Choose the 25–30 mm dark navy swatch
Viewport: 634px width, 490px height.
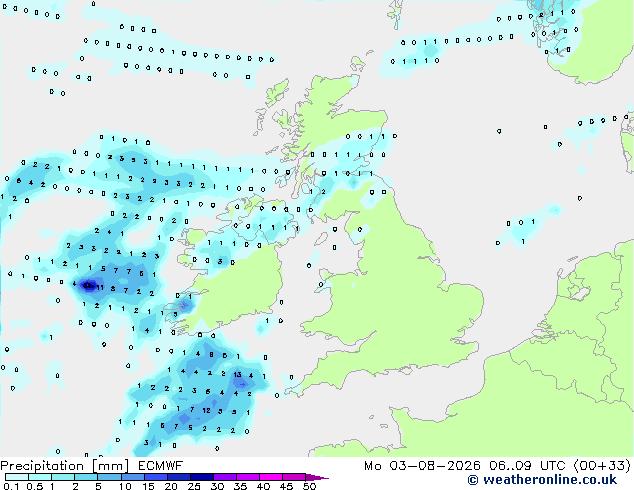point(201,477)
